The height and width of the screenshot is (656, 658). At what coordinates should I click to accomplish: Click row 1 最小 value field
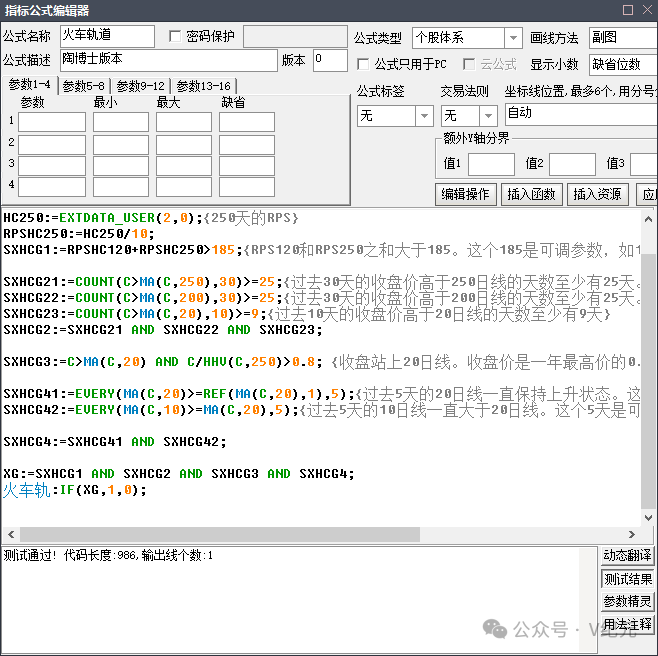coord(121,122)
